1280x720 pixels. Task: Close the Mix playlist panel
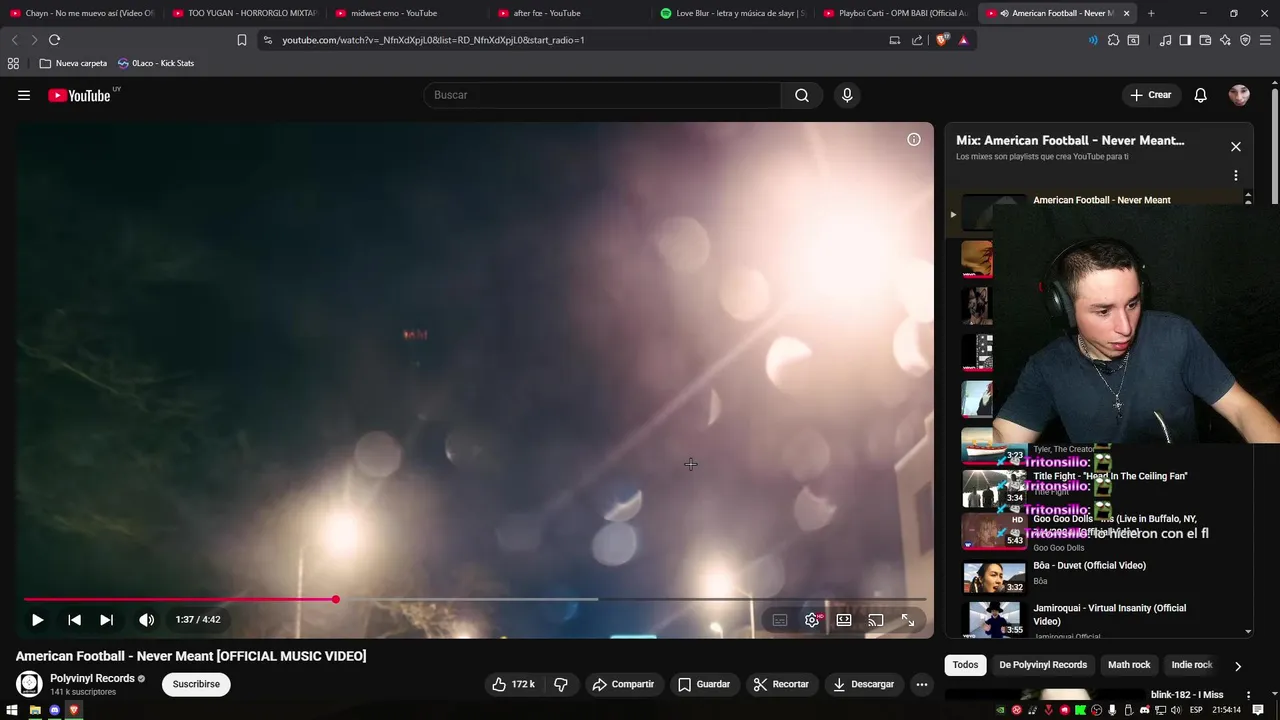coord(1236,147)
